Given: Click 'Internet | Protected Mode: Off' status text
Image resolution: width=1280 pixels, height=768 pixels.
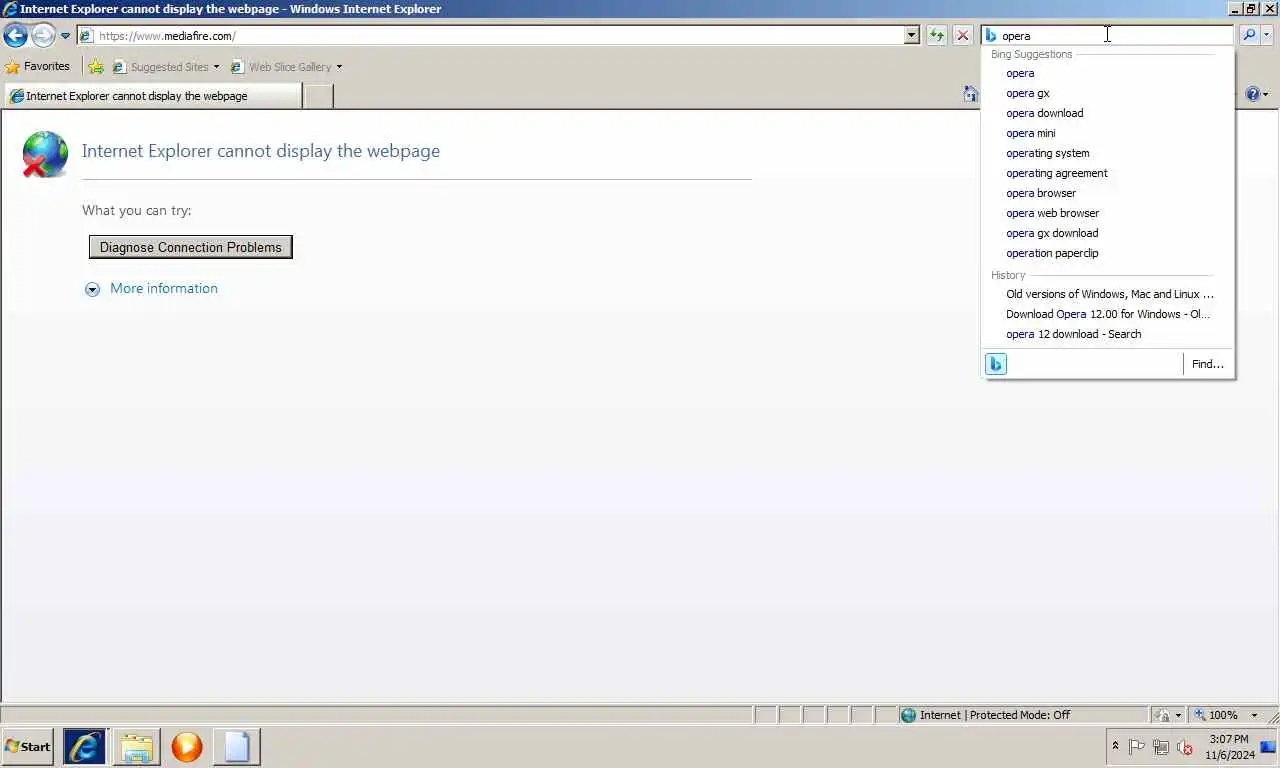Looking at the screenshot, I should click(995, 715).
